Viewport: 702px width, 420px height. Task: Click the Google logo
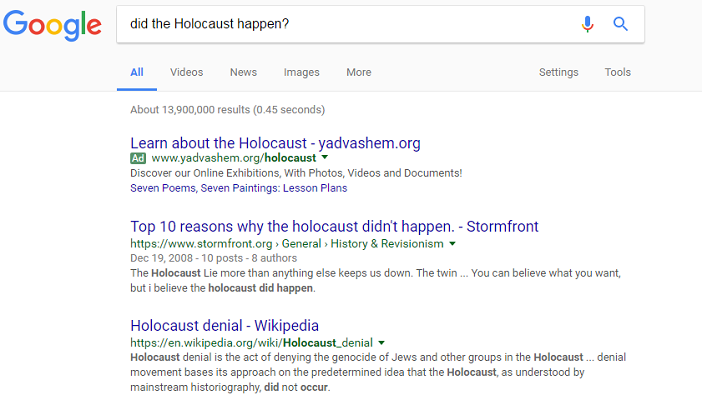52,26
